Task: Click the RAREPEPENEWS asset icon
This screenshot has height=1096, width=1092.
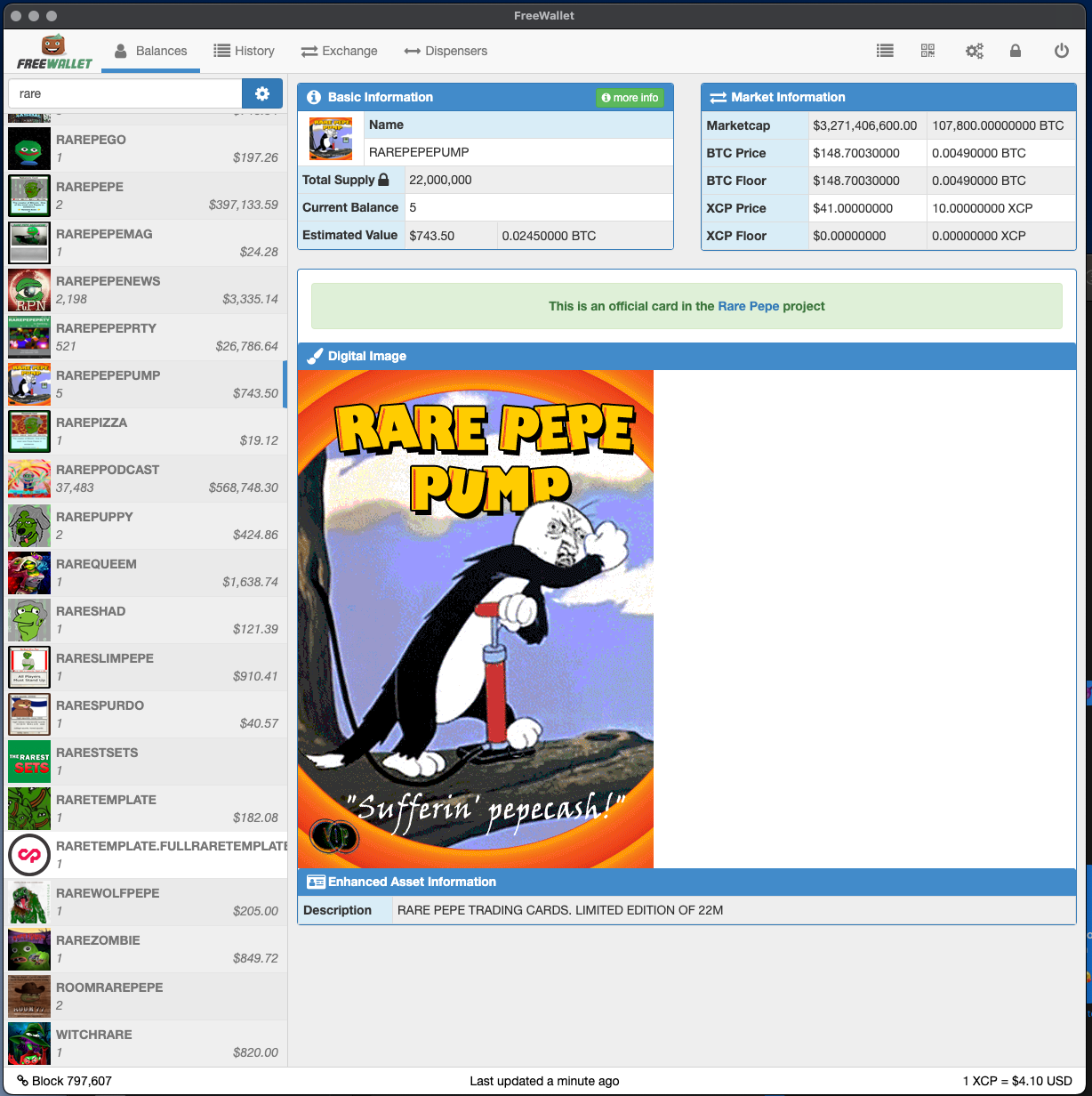Action: pos(29,290)
